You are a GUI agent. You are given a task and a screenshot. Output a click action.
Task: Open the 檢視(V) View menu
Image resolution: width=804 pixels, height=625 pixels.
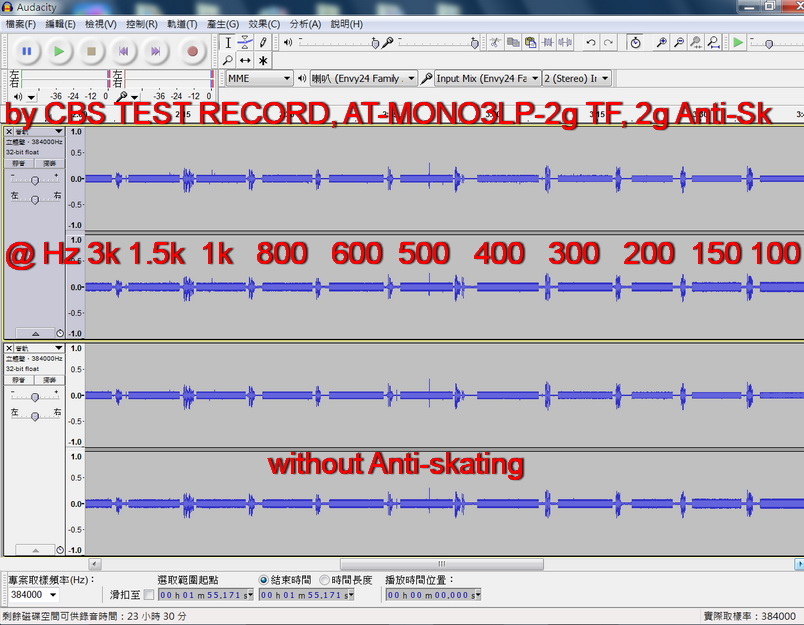tap(100, 24)
